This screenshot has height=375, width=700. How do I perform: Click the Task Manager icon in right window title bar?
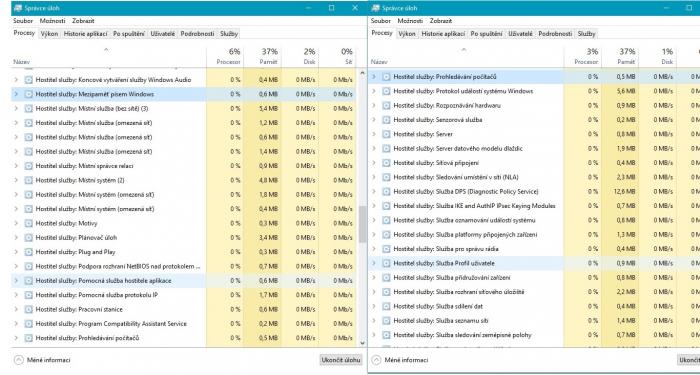[375, 8]
